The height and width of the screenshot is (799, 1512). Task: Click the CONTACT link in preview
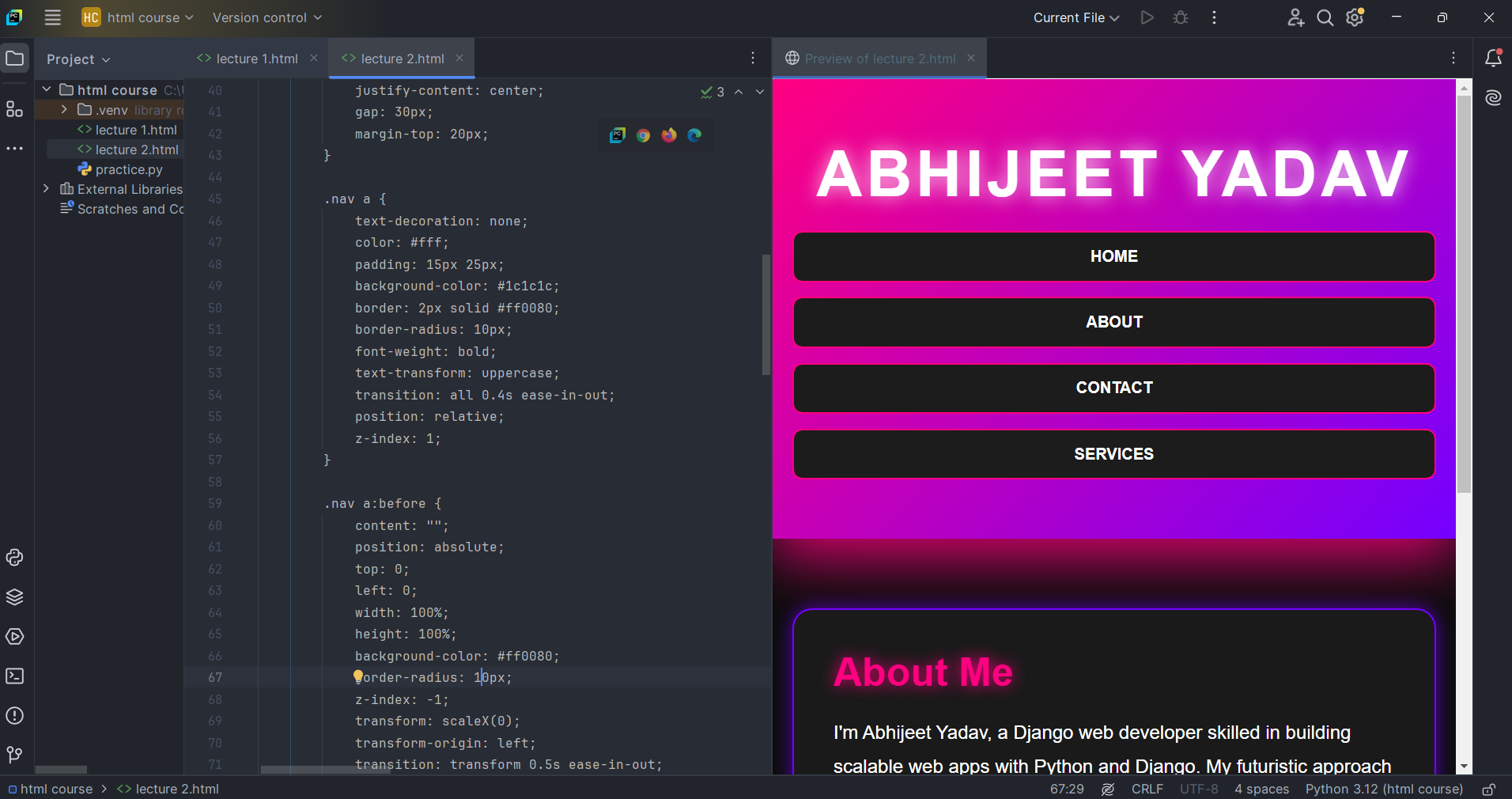click(x=1113, y=388)
